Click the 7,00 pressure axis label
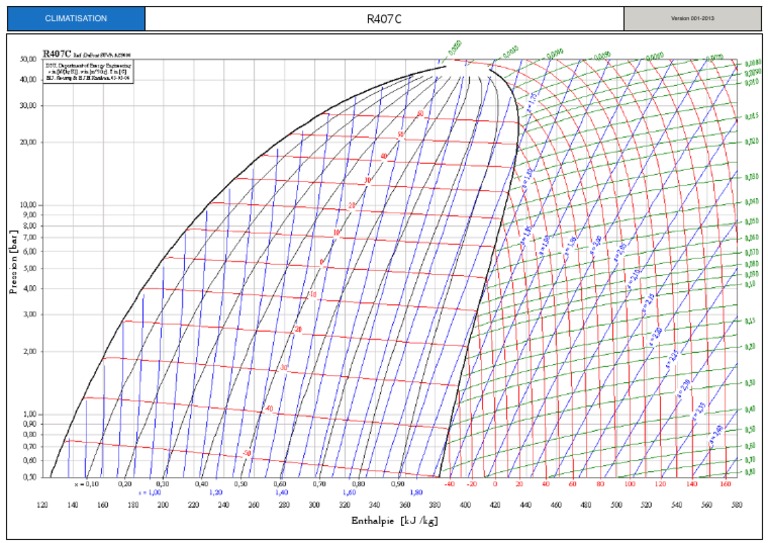Screen dimensions: 768x543 (30, 237)
